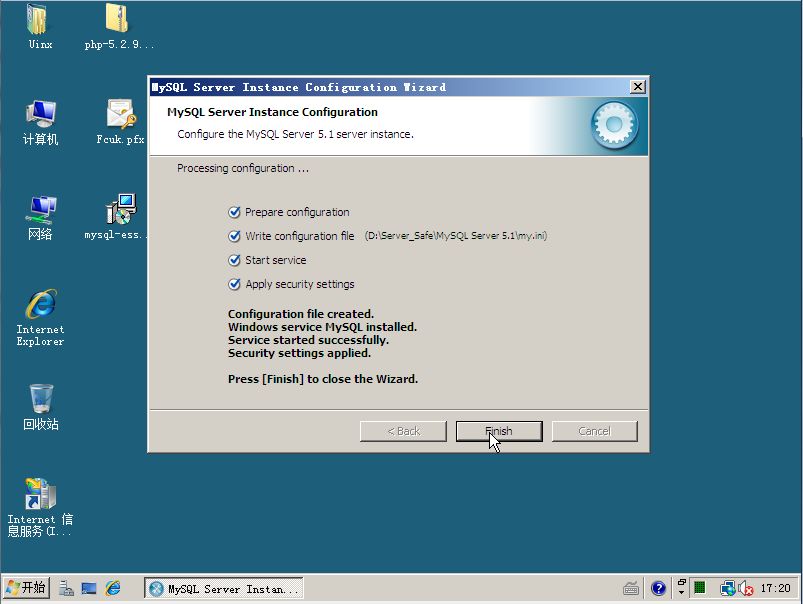The height and width of the screenshot is (604, 803).
Task: Click the 17:20 system clock
Action: pyautogui.click(x=775, y=588)
